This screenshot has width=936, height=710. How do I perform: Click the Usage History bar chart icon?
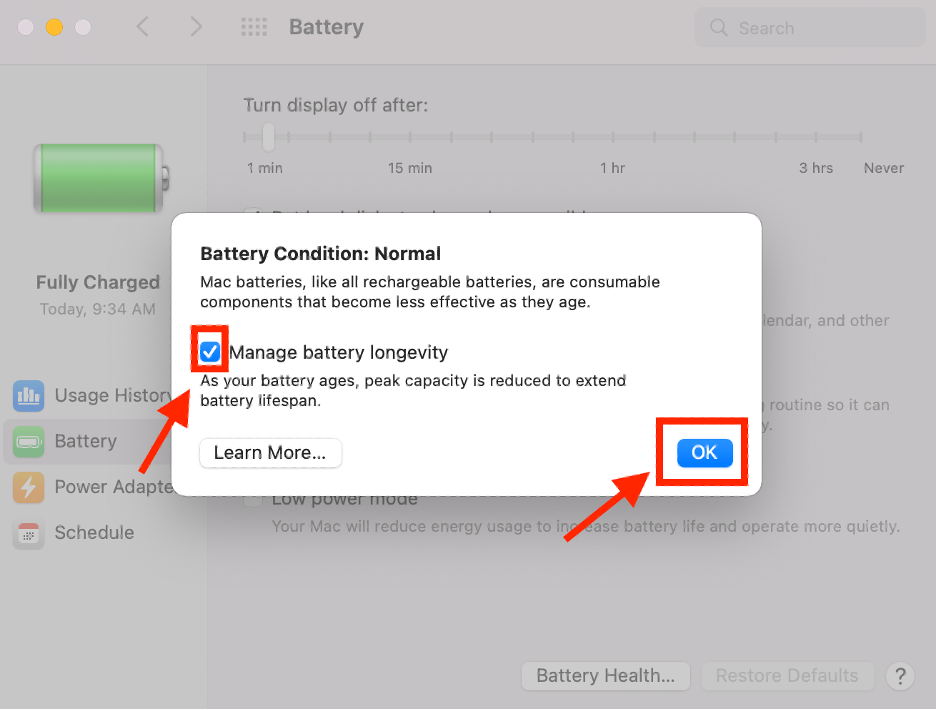(28, 396)
